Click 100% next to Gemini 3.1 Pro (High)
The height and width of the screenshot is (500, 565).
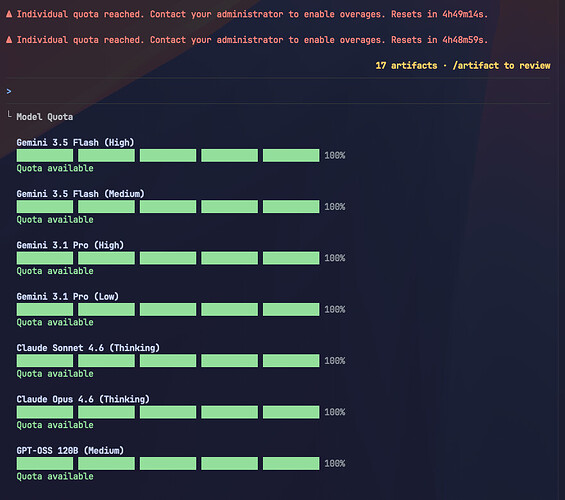[335, 258]
